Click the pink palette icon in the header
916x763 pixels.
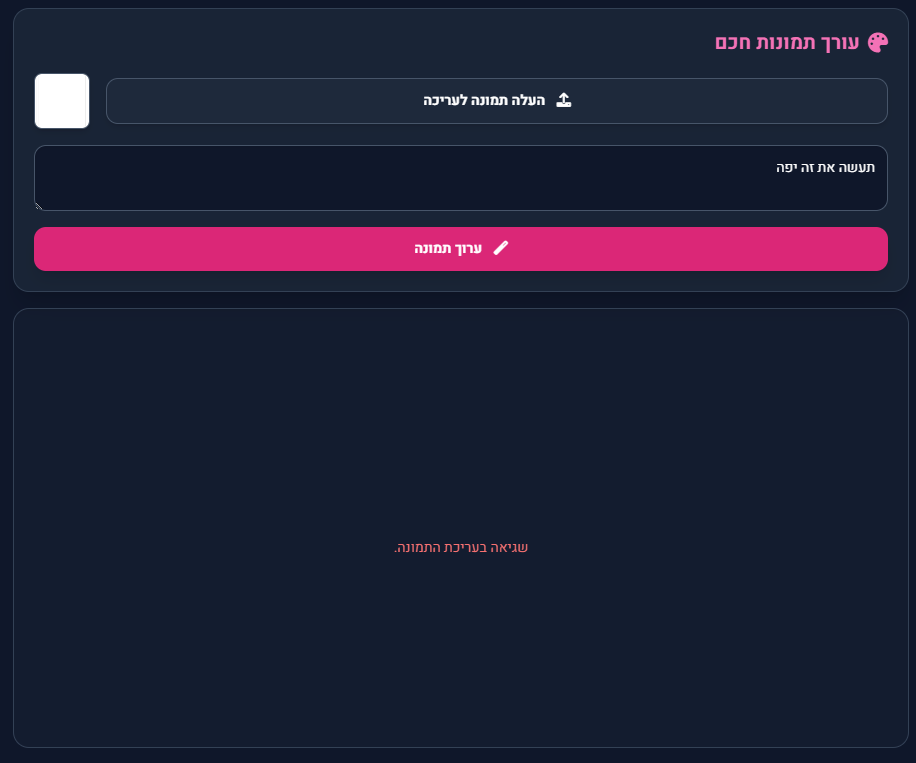pyautogui.click(x=877, y=42)
